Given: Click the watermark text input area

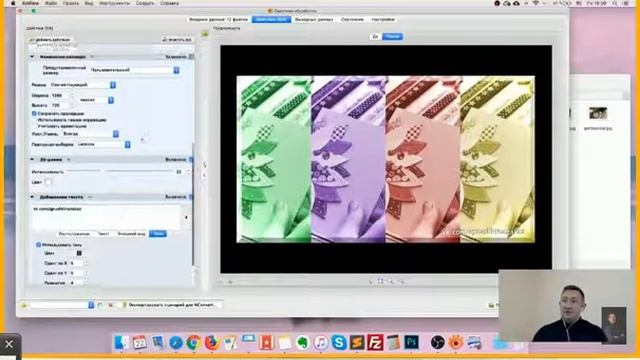Looking at the screenshot, I should pyautogui.click(x=106, y=217).
